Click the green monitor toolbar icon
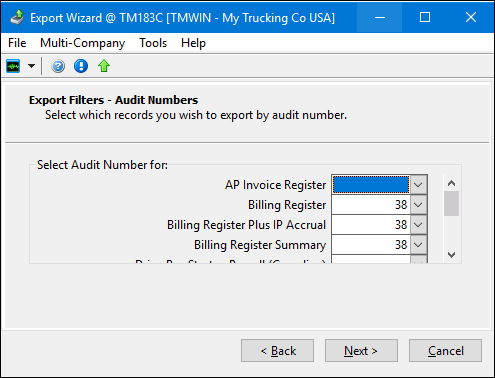This screenshot has width=495, height=378. [13, 66]
